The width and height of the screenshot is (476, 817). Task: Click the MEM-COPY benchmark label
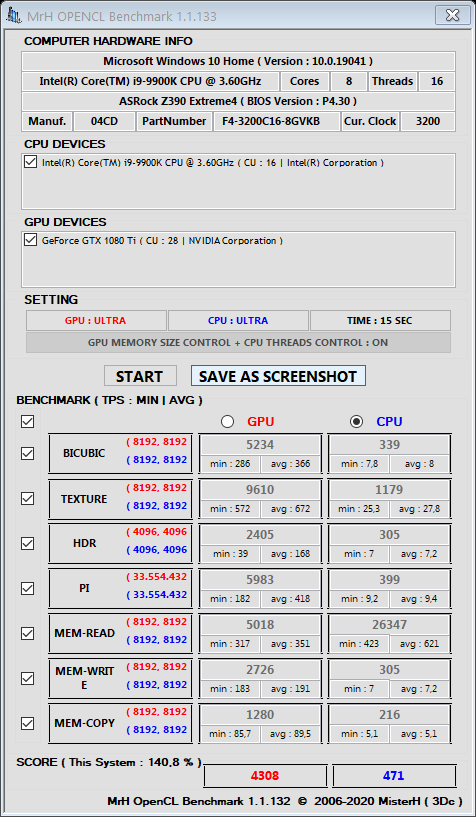point(84,723)
